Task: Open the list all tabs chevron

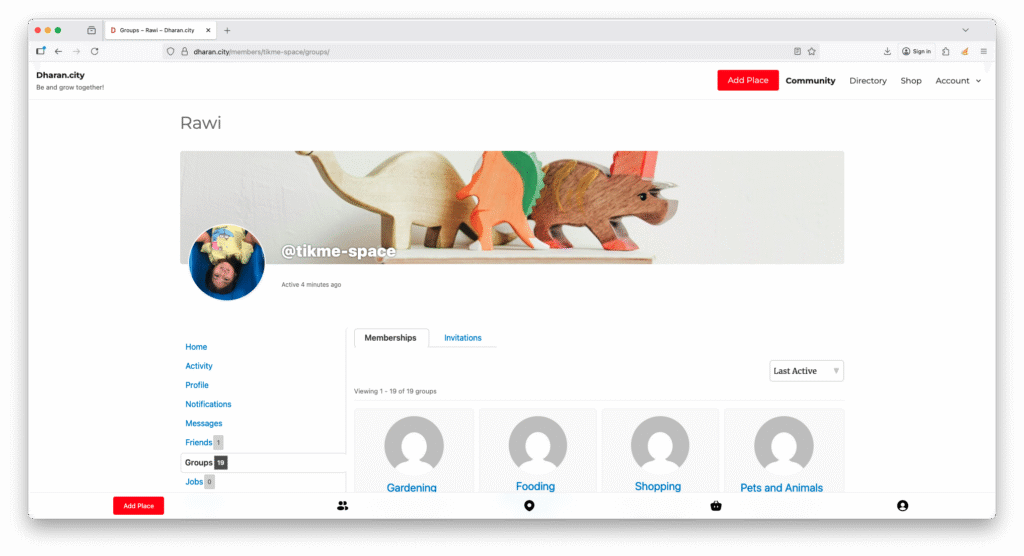Action: [965, 30]
